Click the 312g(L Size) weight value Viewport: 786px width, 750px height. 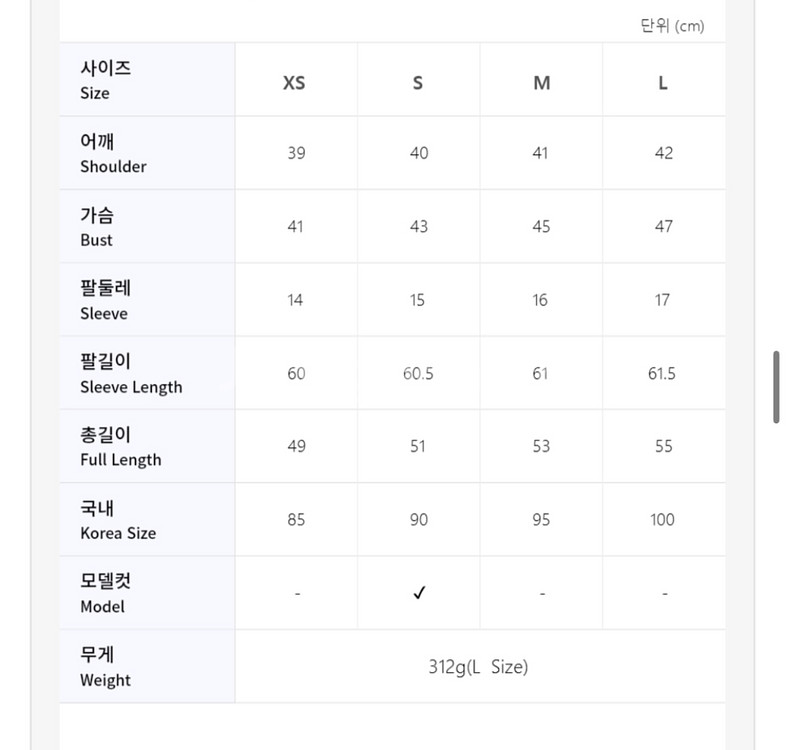pos(478,667)
